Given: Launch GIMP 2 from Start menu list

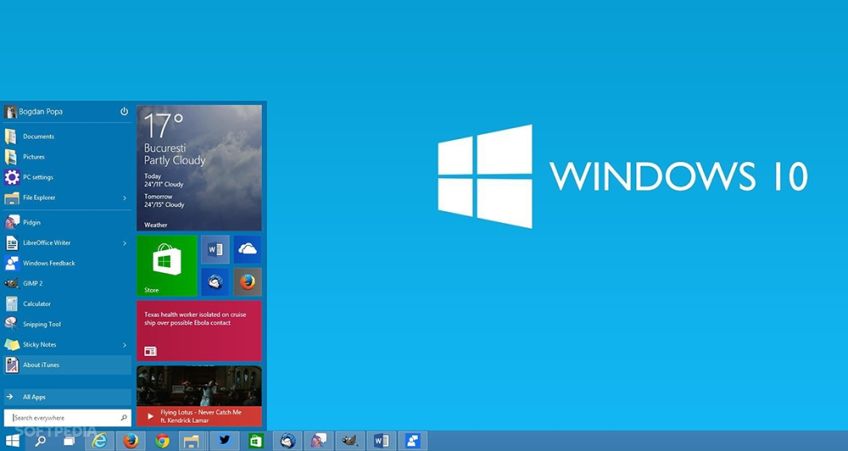Looking at the screenshot, I should (x=67, y=283).
